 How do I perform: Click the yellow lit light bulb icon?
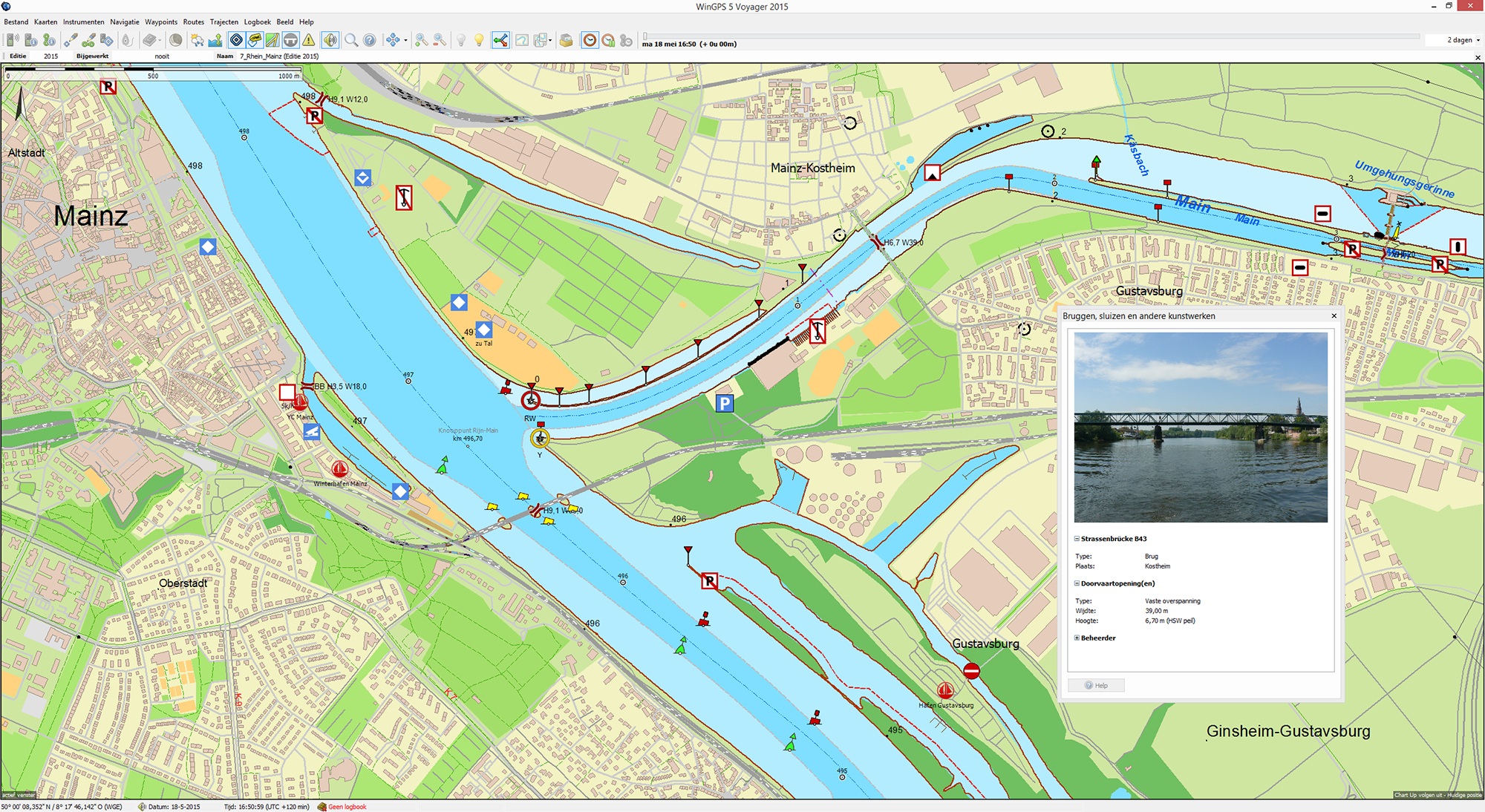tap(479, 40)
